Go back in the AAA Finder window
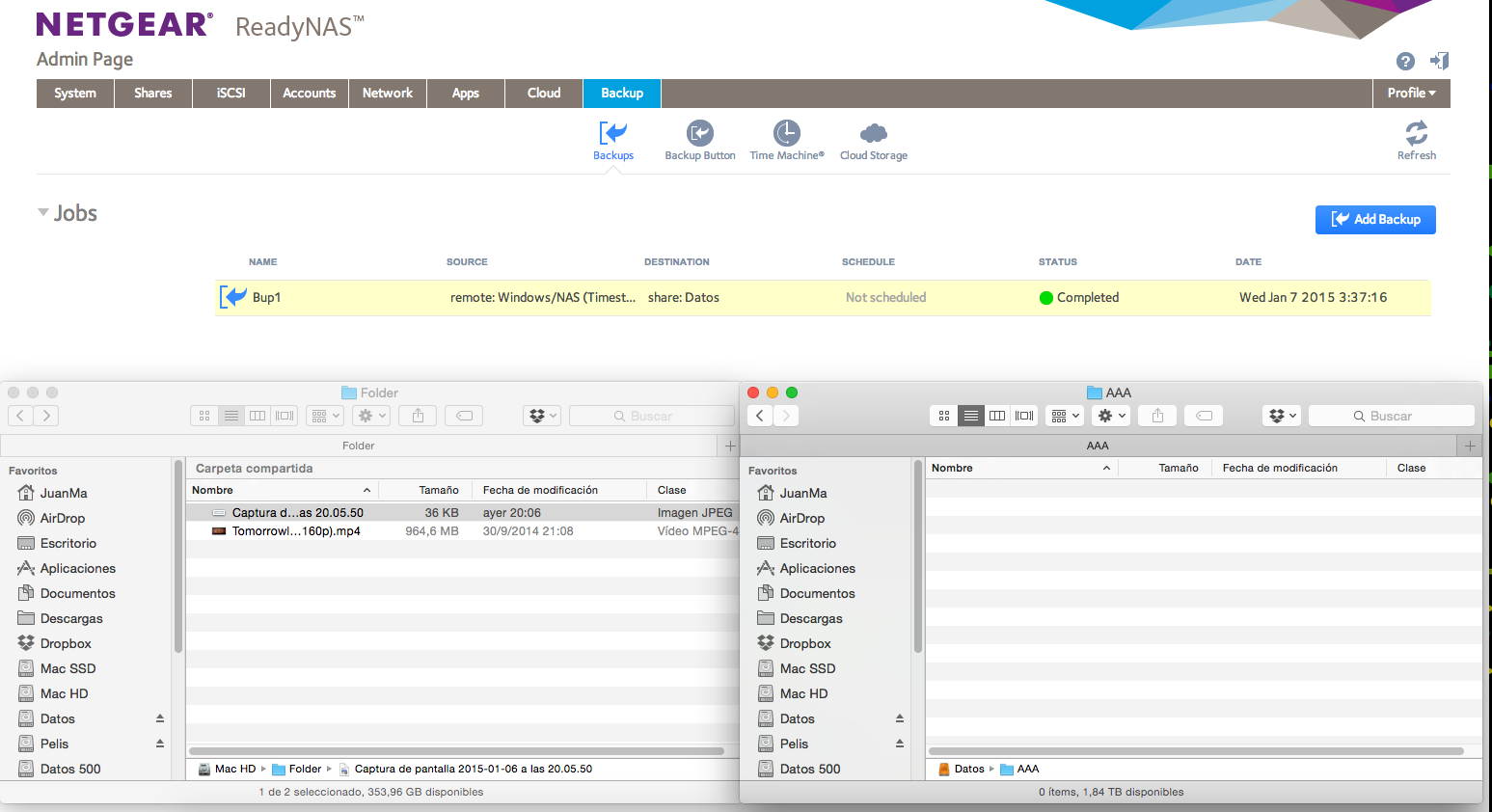 point(760,416)
